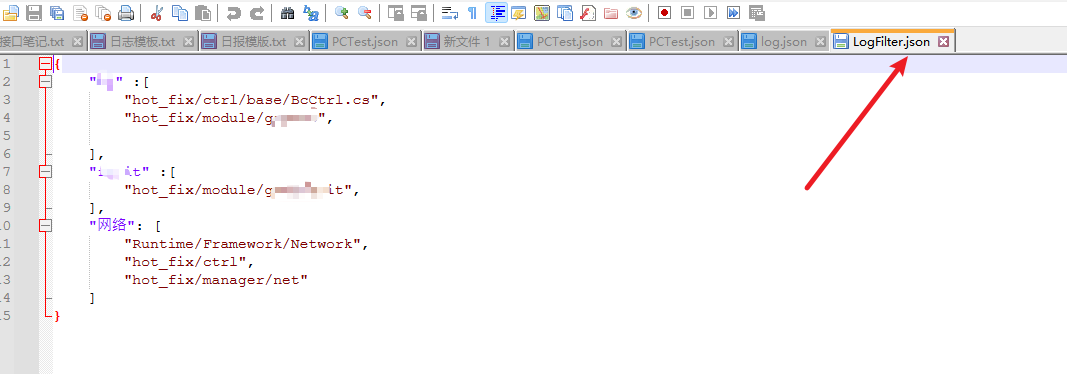1067x374 pixels.
Task: Play back the recorded macro
Action: coord(710,12)
